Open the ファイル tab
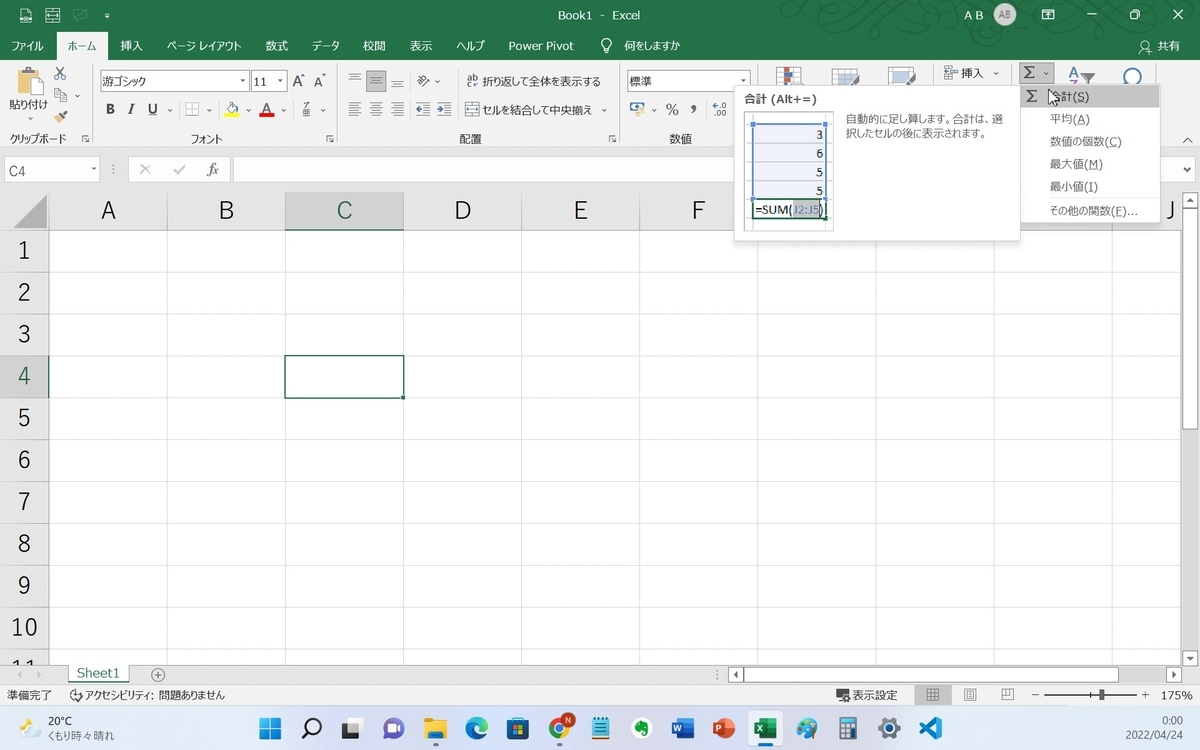This screenshot has width=1200, height=750. [27, 46]
